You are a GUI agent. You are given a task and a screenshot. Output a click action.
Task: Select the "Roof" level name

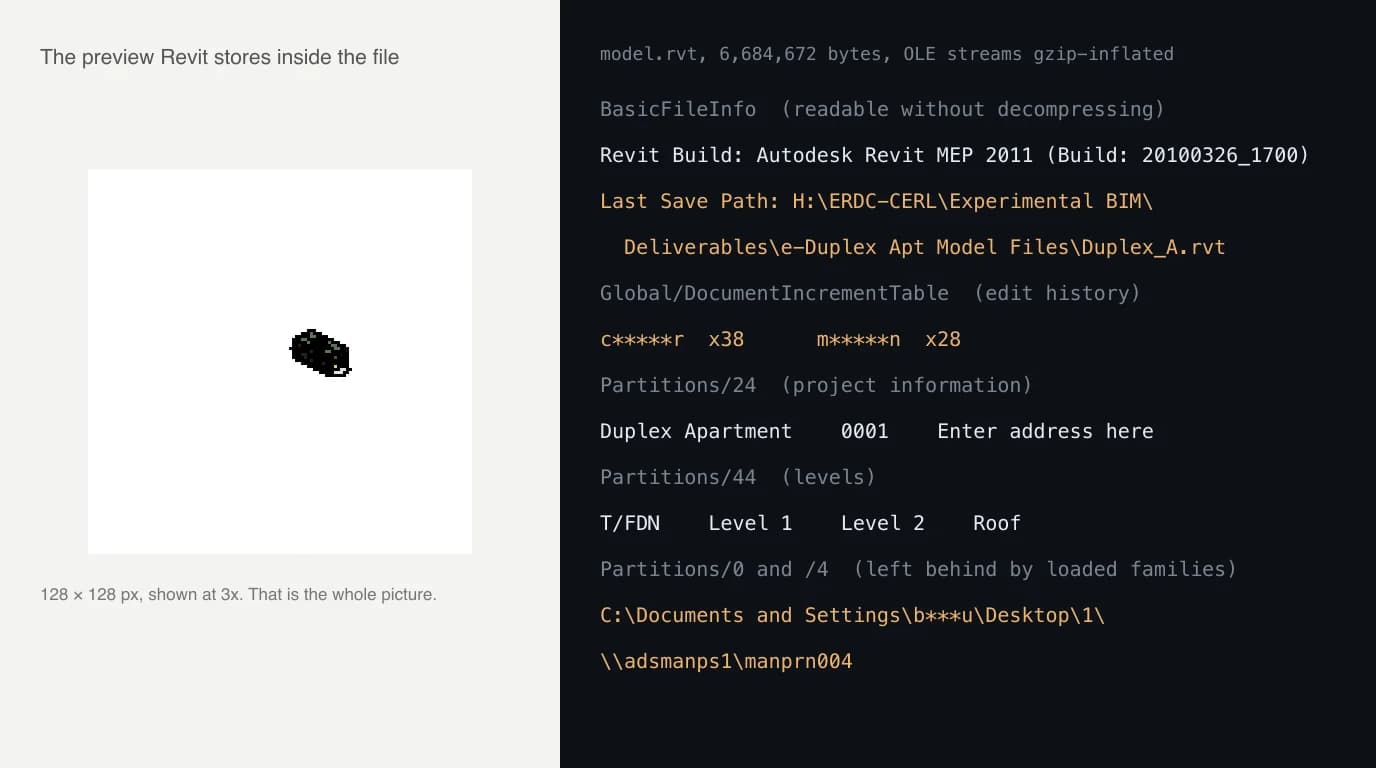997,523
